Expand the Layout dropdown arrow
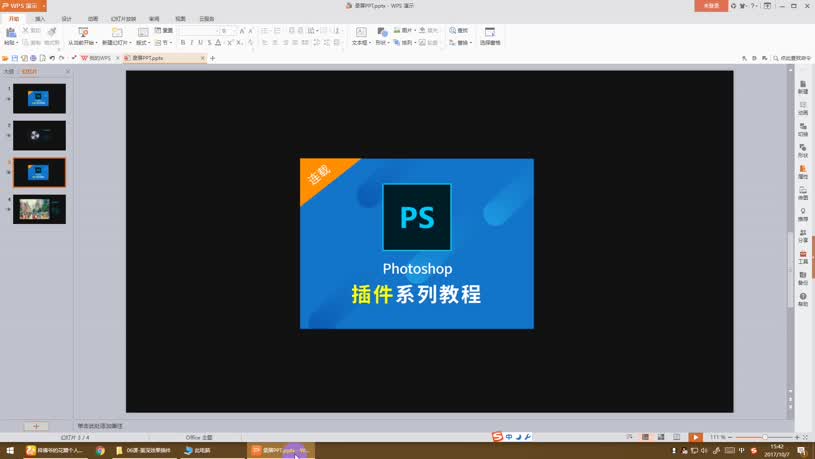Screen dimensions: 815x459 click(x=149, y=43)
